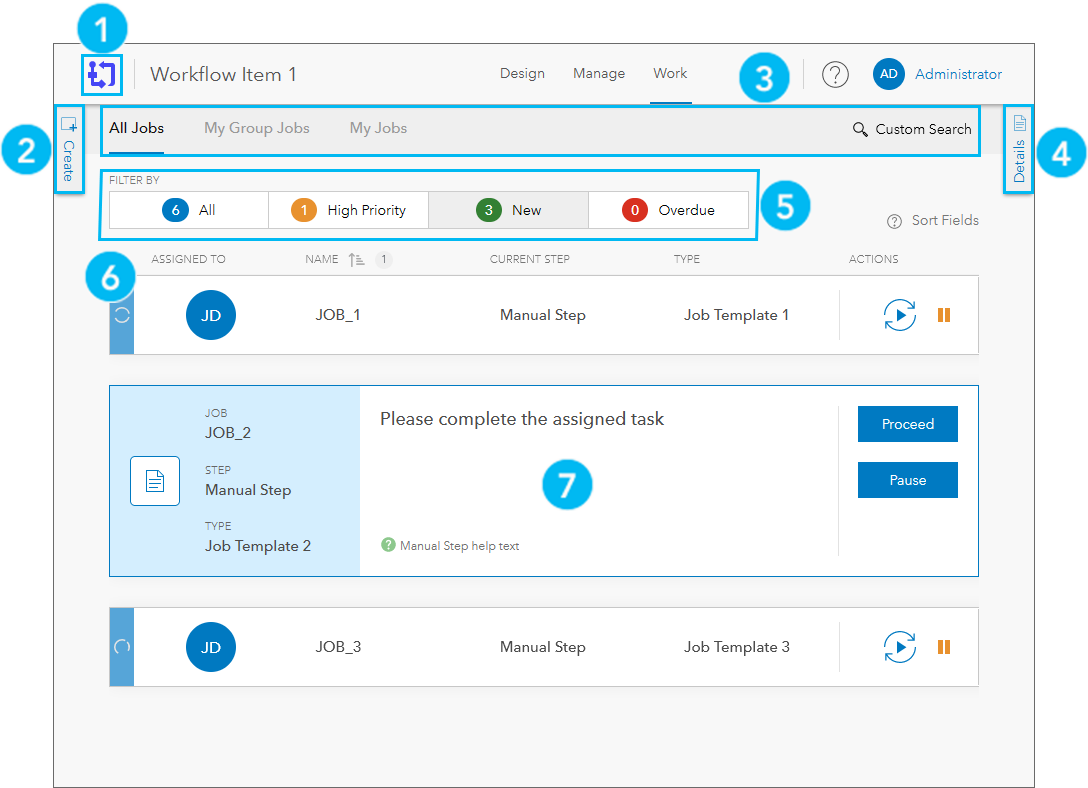This screenshot has width=1088, height=788.
Task: Open the Create panel
Action: (69, 148)
